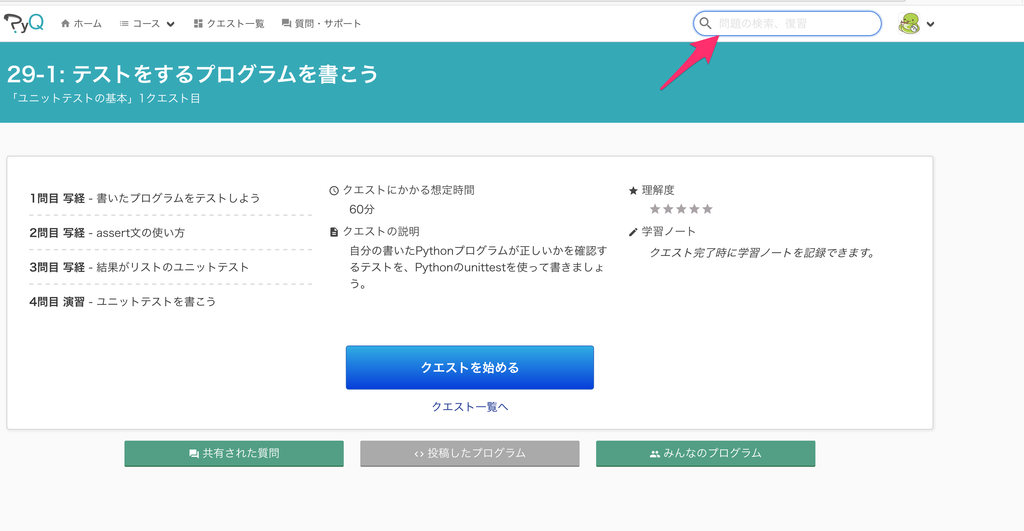Viewport: 1024px width, 531px height.
Task: Click the home icon beside ホーム
Action: click(x=65, y=24)
